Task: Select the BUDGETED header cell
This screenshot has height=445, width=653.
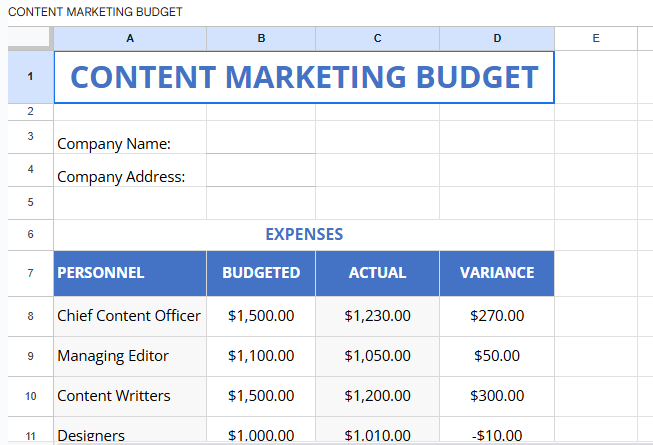Action: pyautogui.click(x=261, y=273)
